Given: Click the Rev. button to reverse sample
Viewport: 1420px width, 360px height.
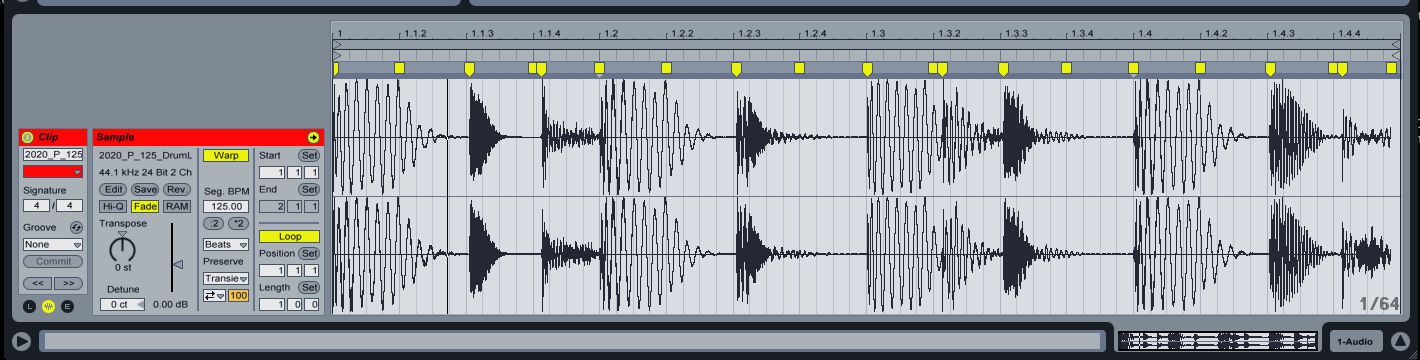Looking at the screenshot, I should tap(177, 189).
